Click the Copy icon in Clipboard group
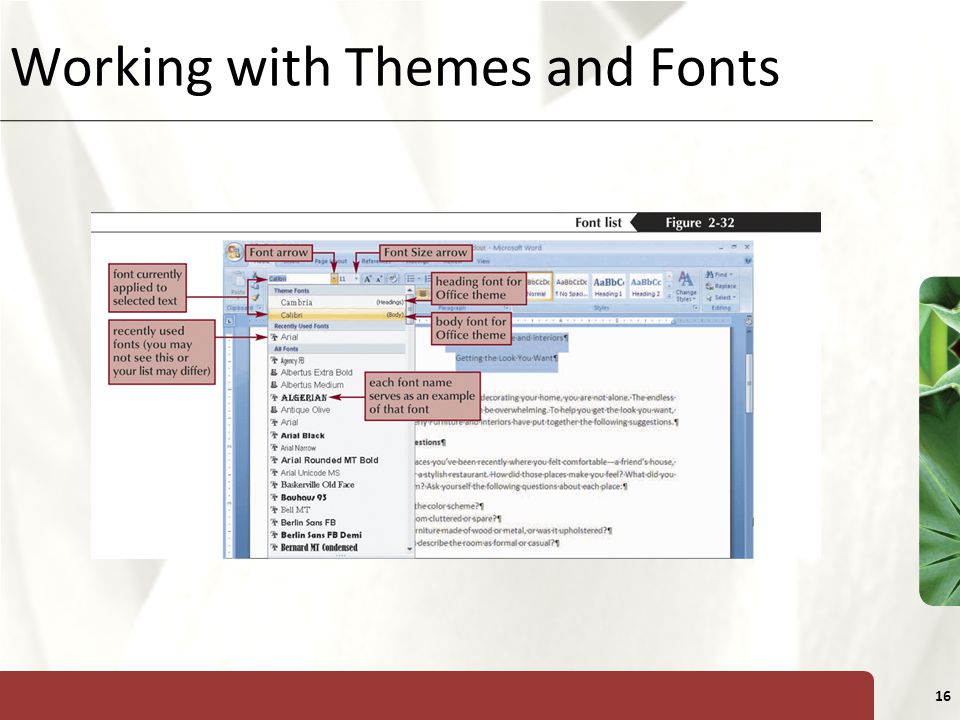The width and height of the screenshot is (960, 720). pyautogui.click(x=255, y=287)
